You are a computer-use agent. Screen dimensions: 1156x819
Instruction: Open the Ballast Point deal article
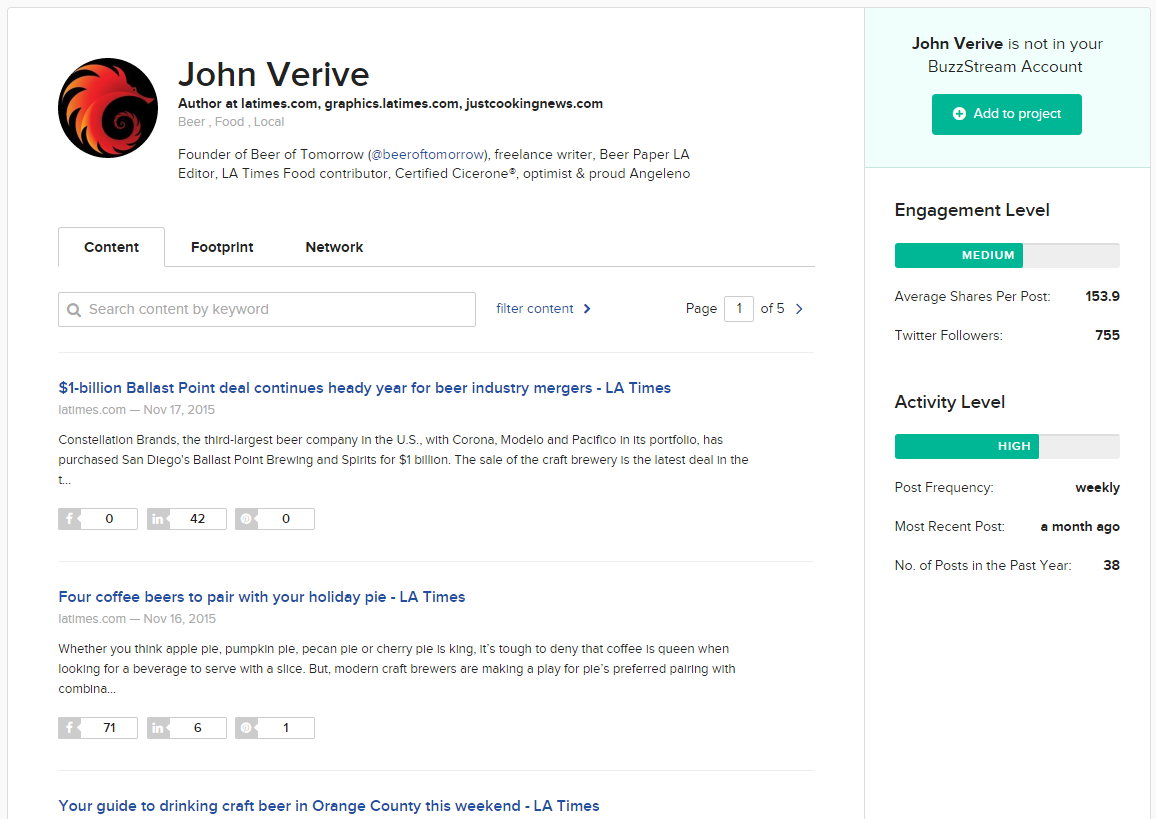pos(364,388)
